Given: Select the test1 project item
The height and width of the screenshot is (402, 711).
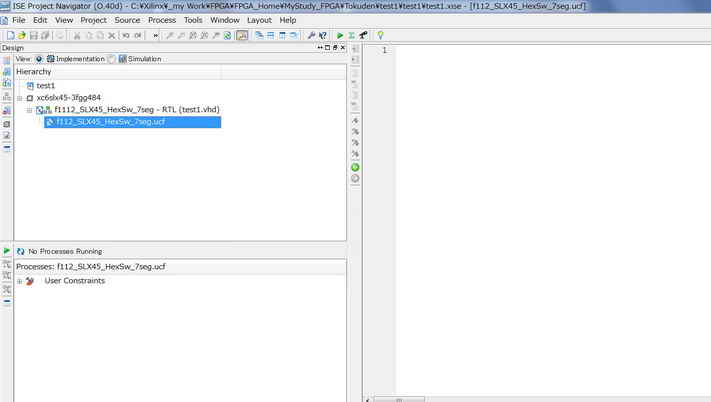Looking at the screenshot, I should (45, 86).
